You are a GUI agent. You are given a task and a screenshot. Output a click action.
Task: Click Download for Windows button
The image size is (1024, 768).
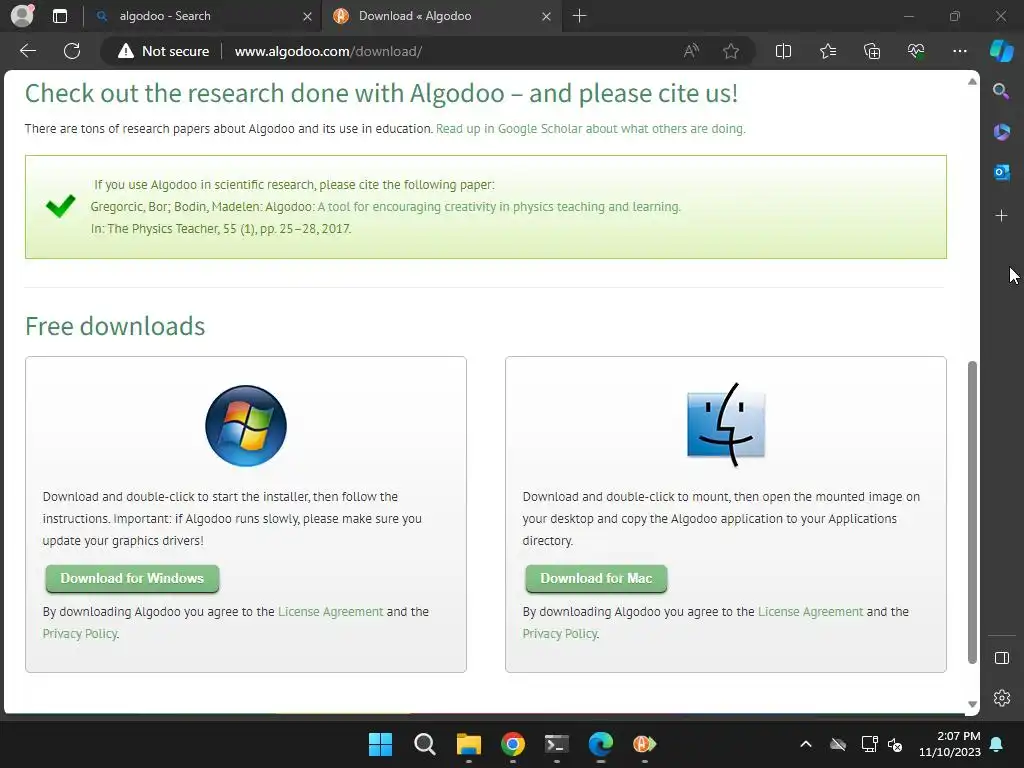click(x=132, y=579)
